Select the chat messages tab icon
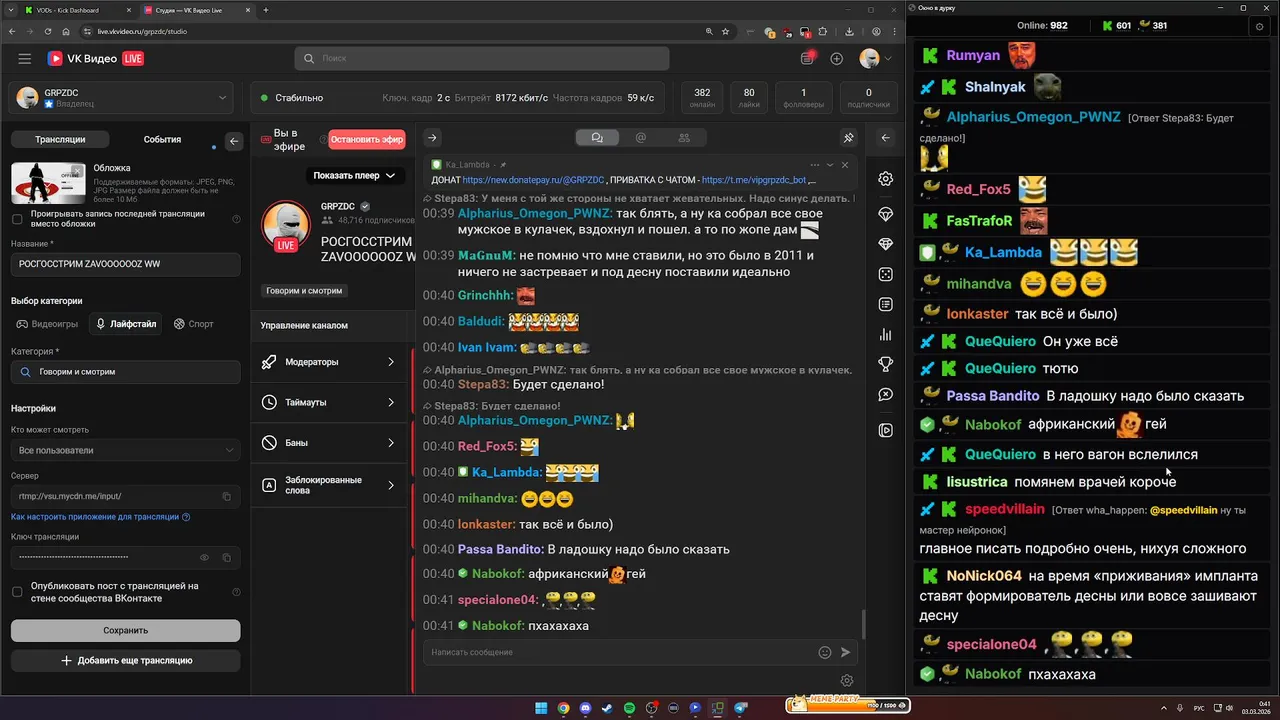The image size is (1280, 720). pyautogui.click(x=598, y=138)
